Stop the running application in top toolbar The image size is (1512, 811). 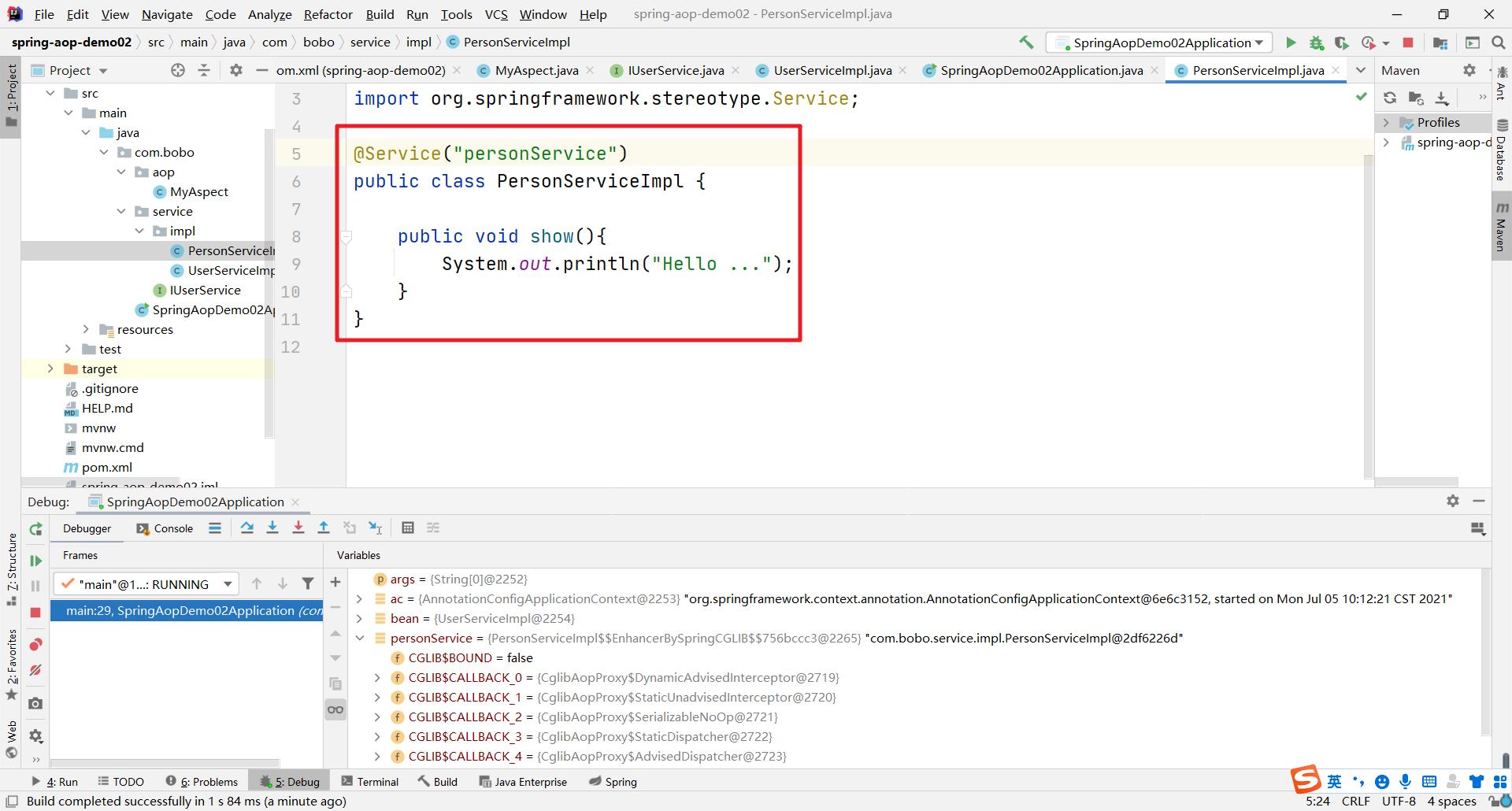[x=1408, y=43]
